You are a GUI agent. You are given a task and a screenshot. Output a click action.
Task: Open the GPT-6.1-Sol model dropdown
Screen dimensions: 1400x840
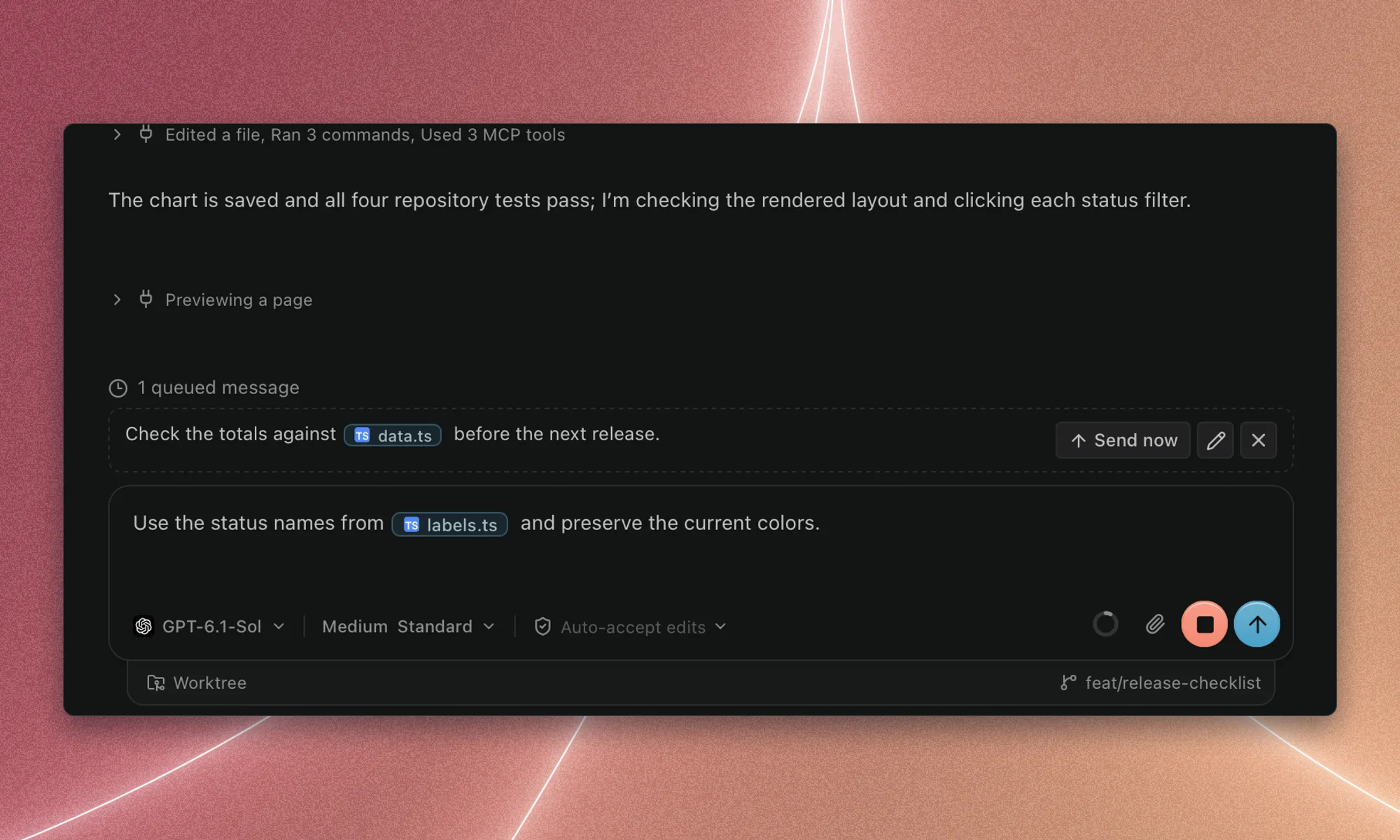click(209, 626)
